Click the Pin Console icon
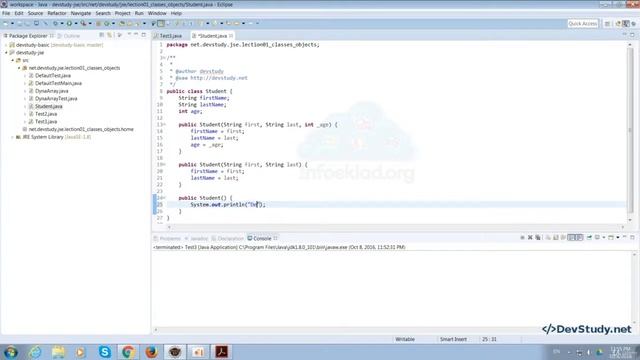Image resolution: width=640 pixels, height=360 pixels. [589, 238]
